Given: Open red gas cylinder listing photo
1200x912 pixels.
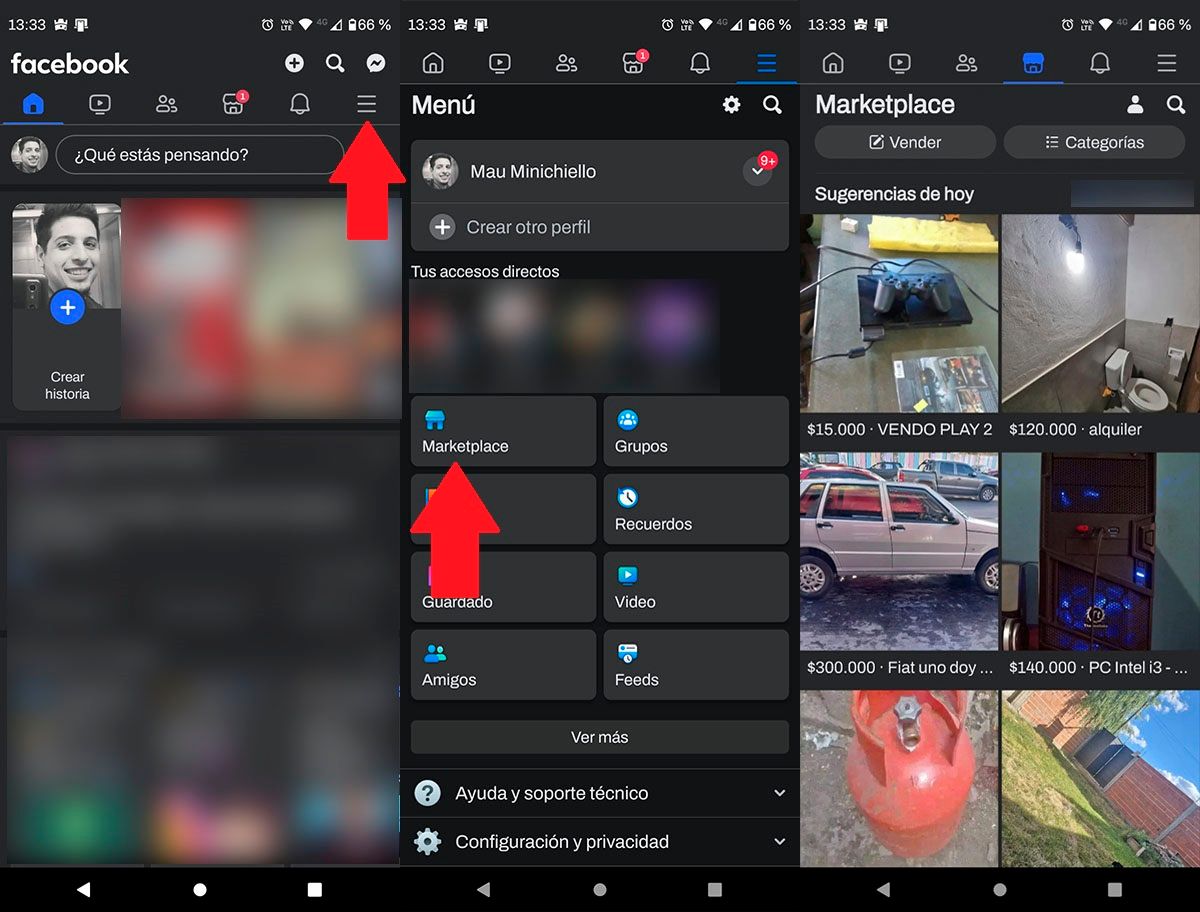Looking at the screenshot, I should (x=899, y=778).
